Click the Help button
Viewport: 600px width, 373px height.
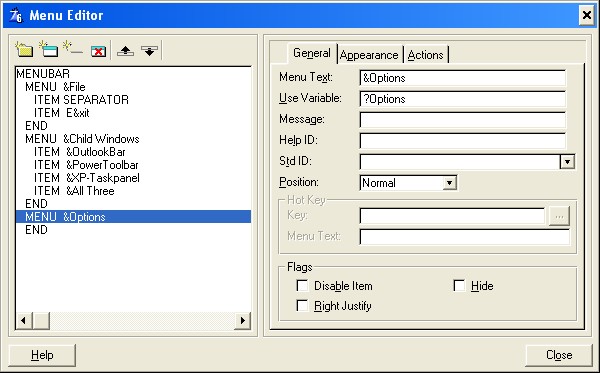(x=42, y=355)
